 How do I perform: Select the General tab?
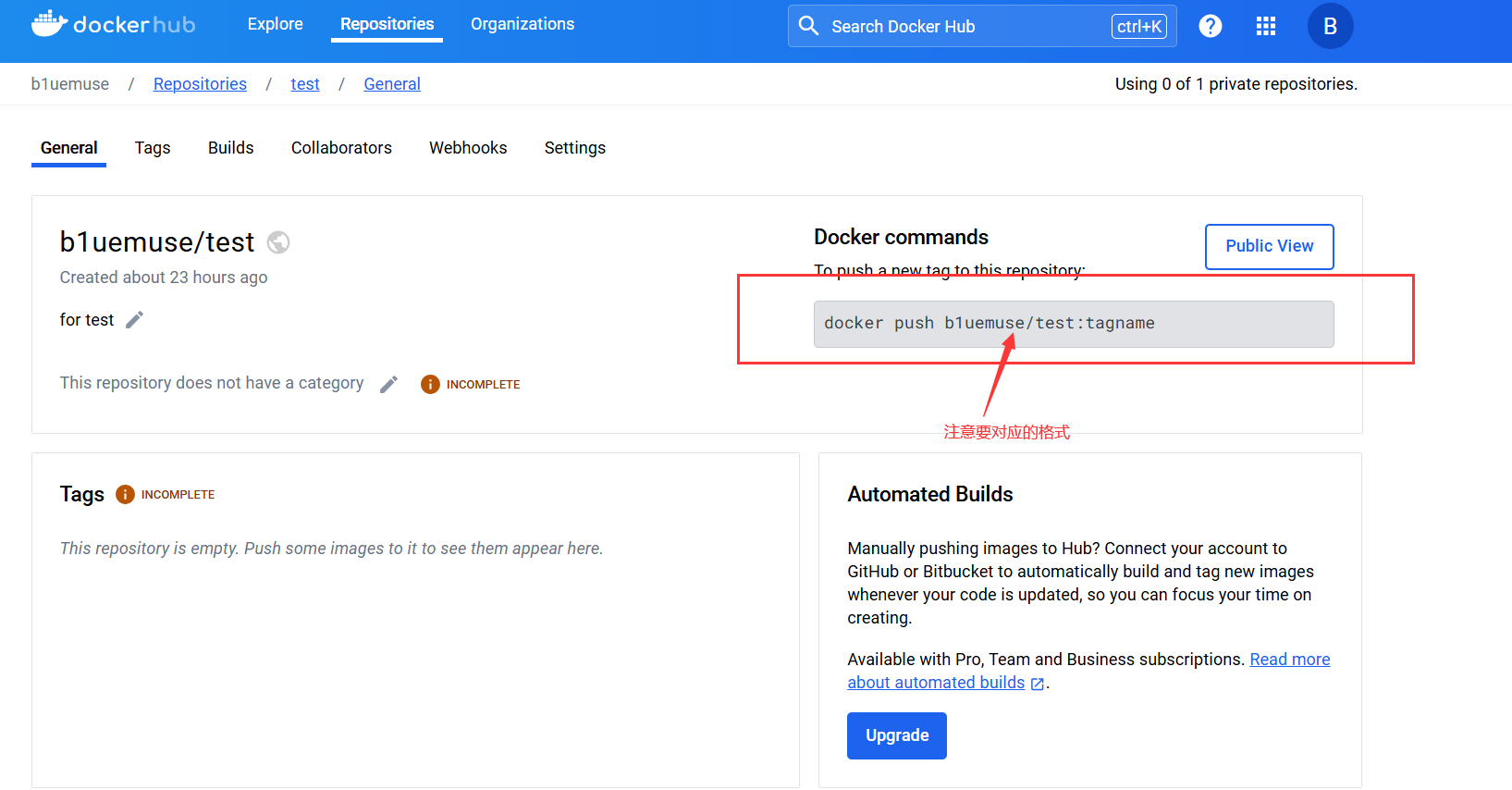(68, 148)
